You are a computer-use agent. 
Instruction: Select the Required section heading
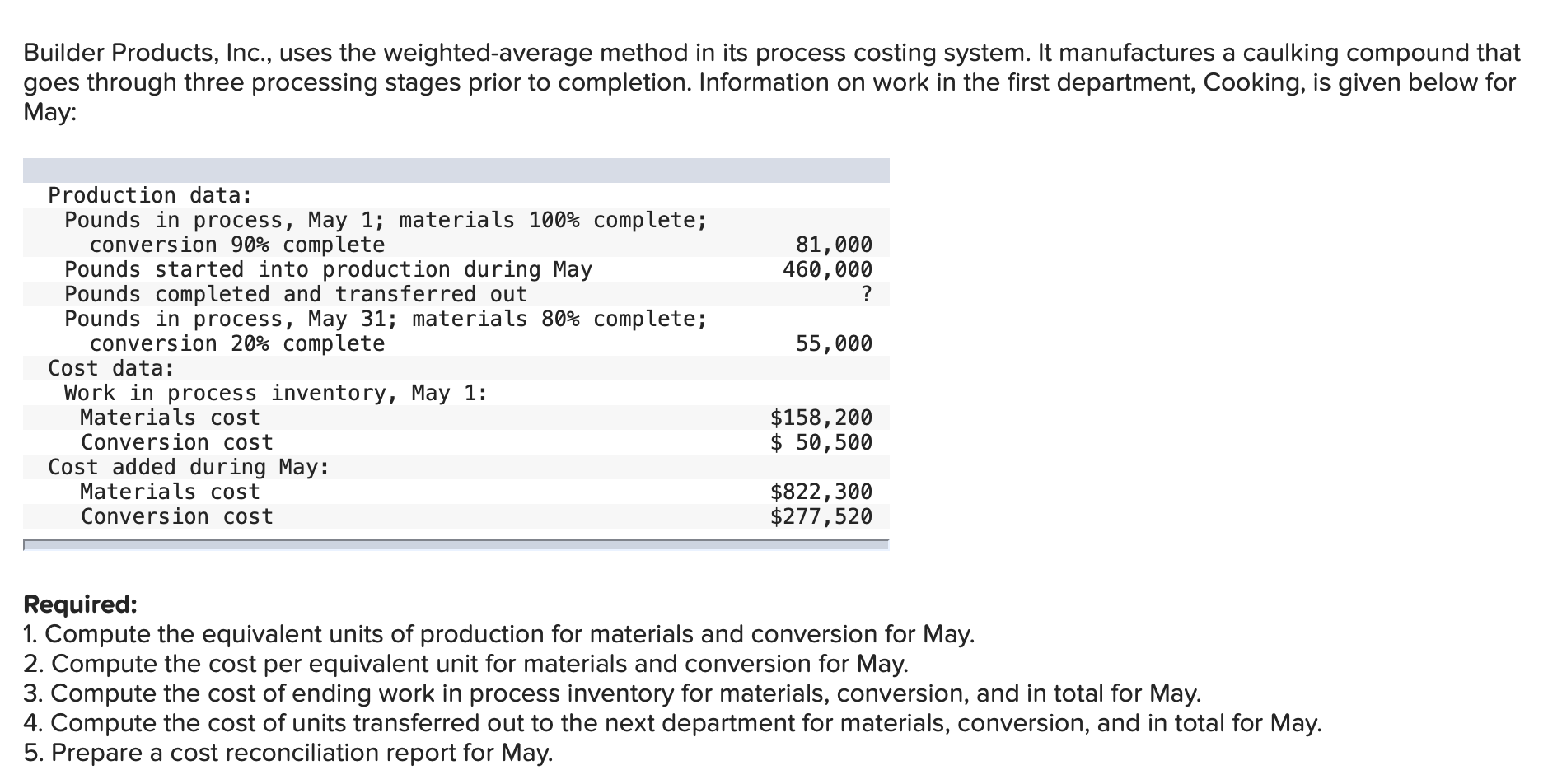pyautogui.click(x=79, y=604)
